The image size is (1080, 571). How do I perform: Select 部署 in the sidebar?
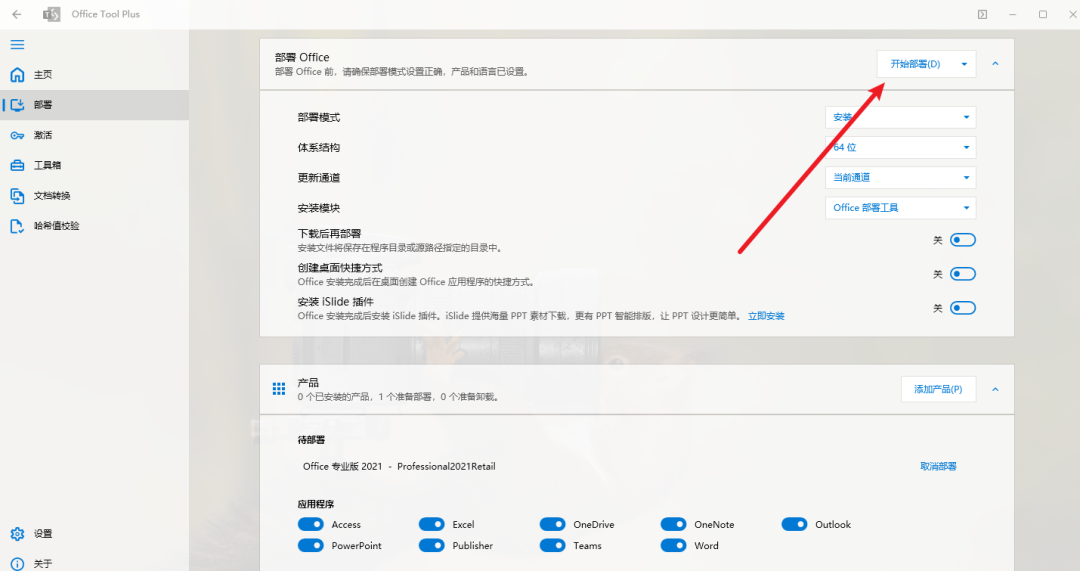coord(94,105)
